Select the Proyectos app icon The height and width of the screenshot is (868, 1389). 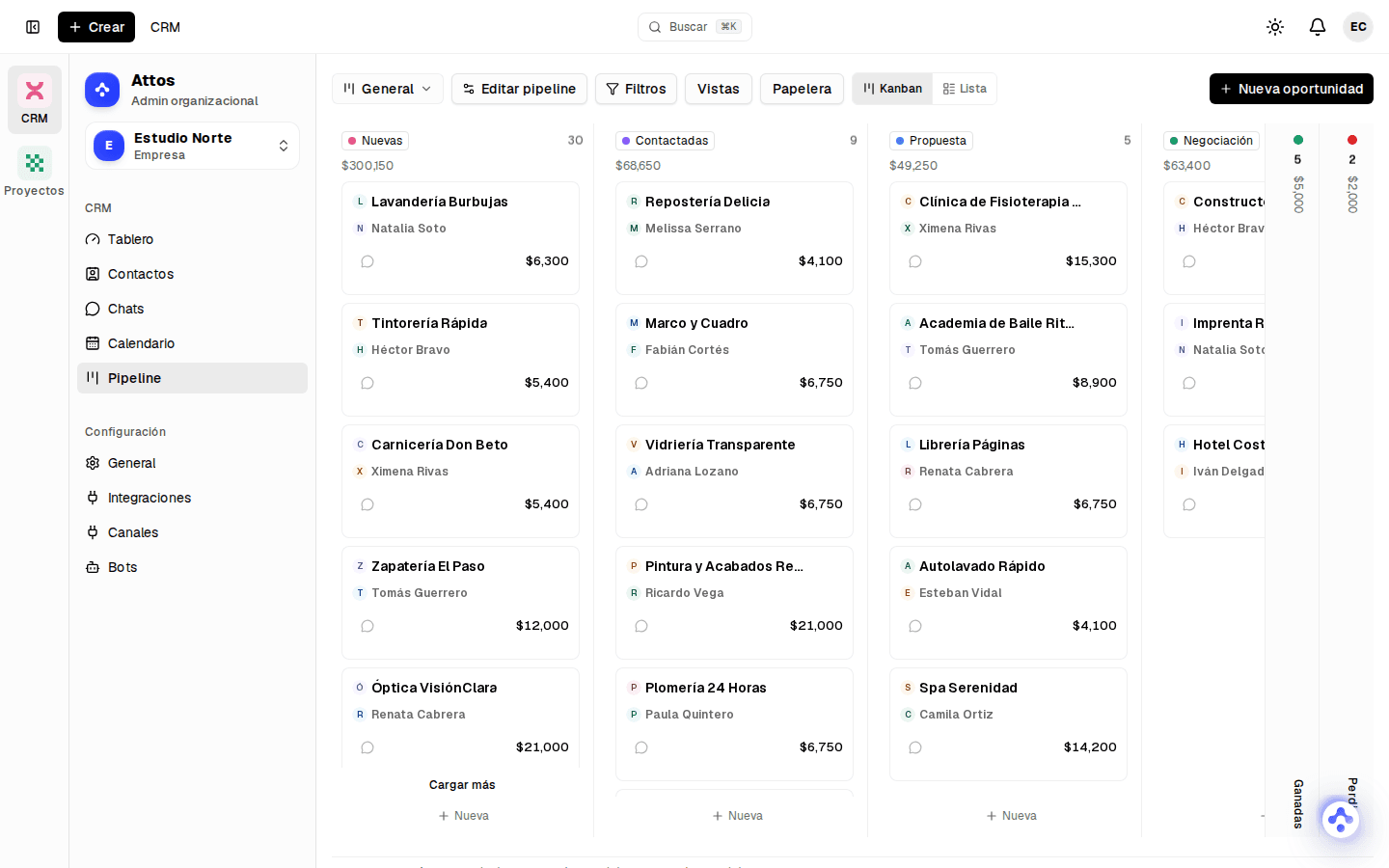pyautogui.click(x=35, y=172)
